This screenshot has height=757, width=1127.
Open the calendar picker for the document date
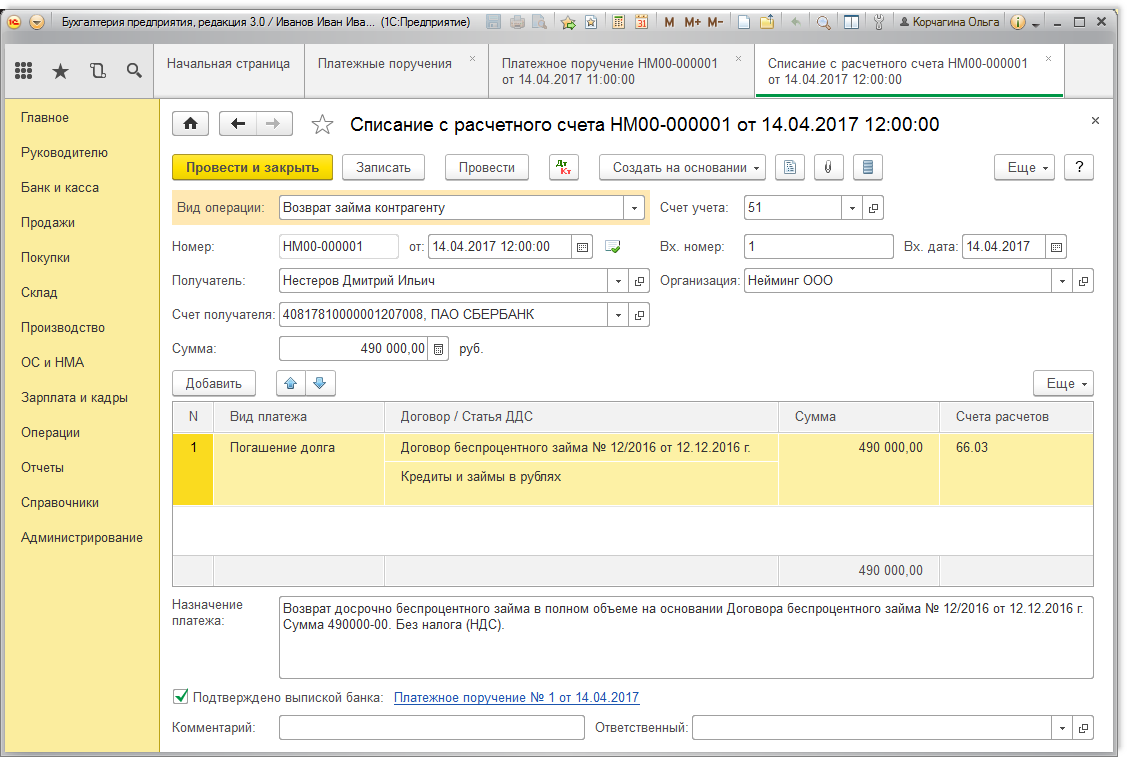582,247
